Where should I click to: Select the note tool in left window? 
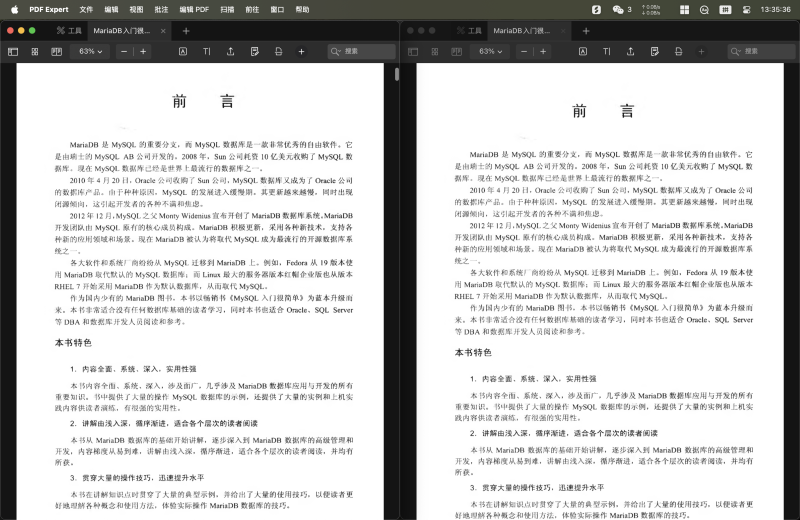255,51
